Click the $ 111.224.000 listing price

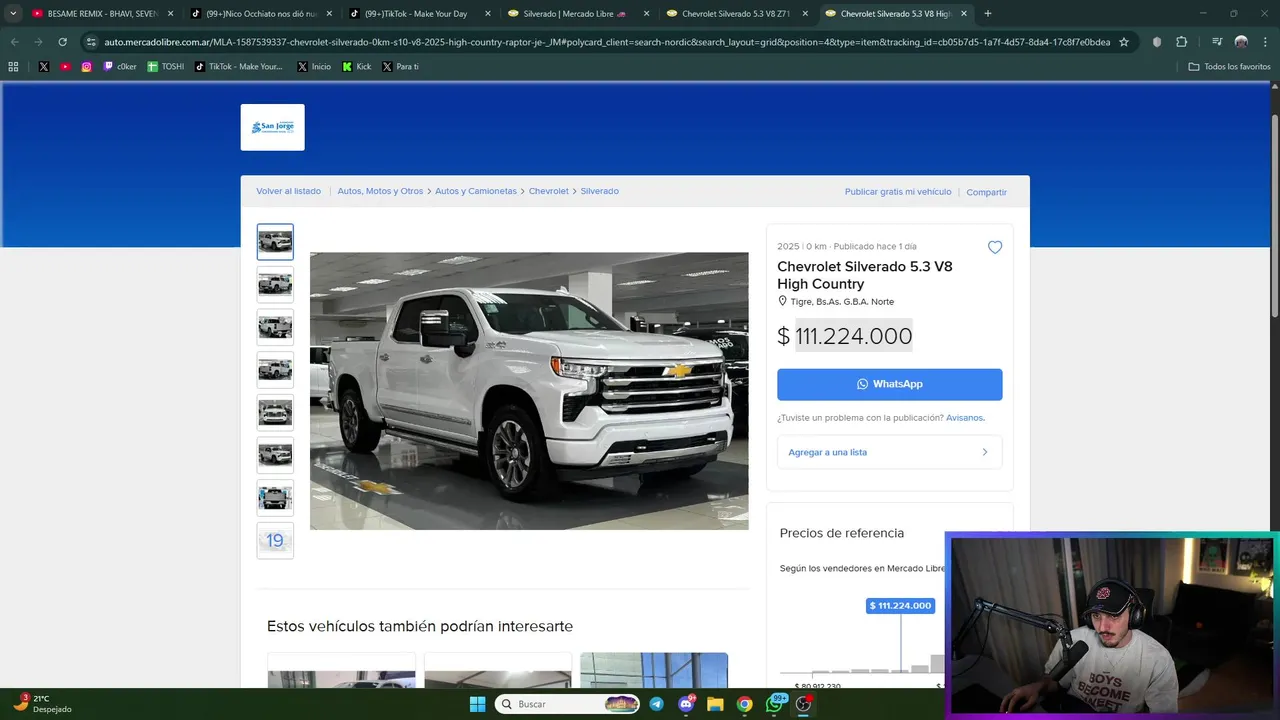845,336
